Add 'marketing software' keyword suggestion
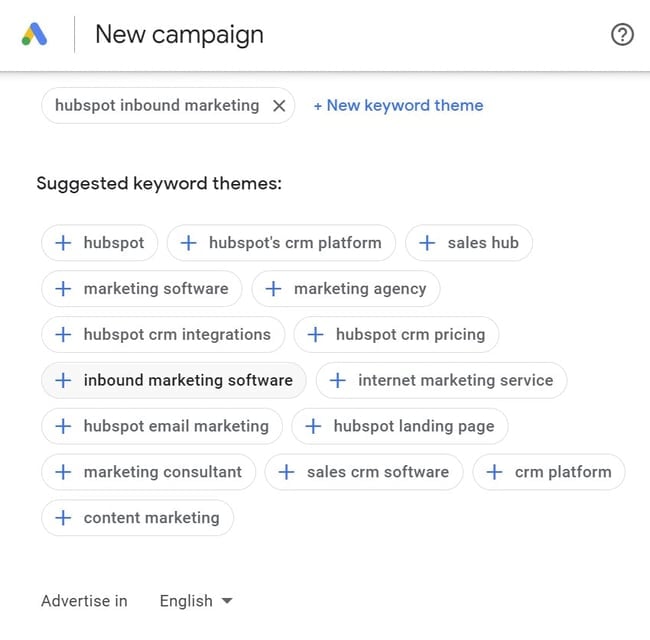 (142, 288)
